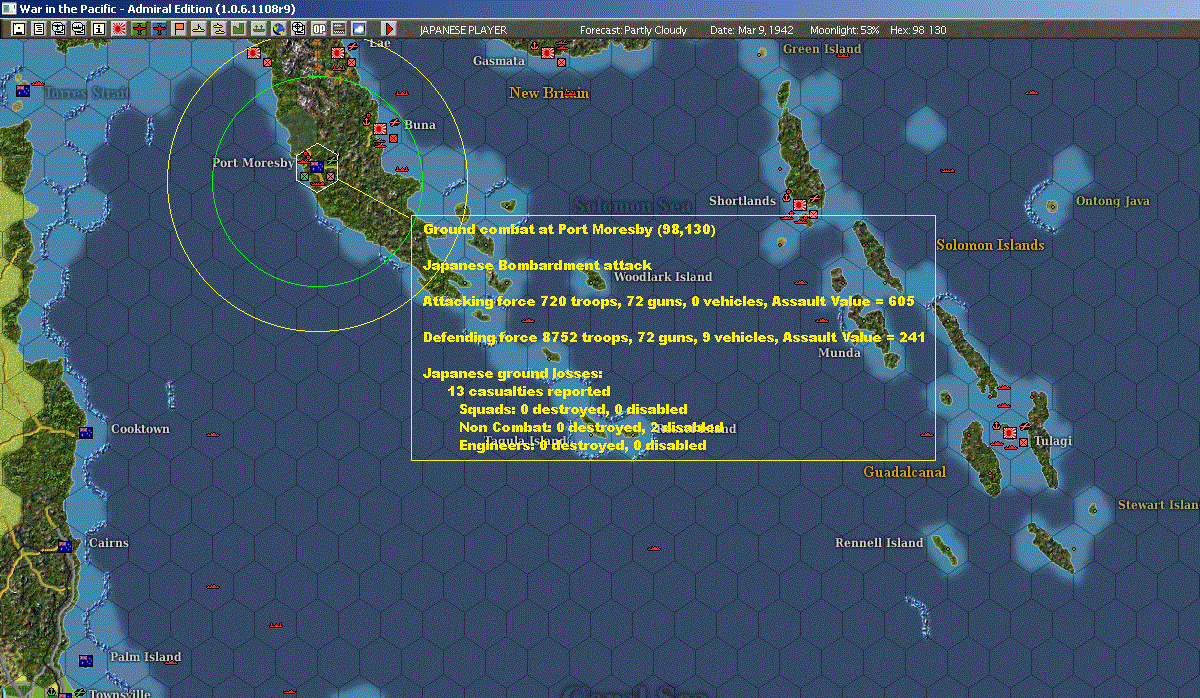
Task: Click the red ship task force near Cooktown
Action: (212, 435)
